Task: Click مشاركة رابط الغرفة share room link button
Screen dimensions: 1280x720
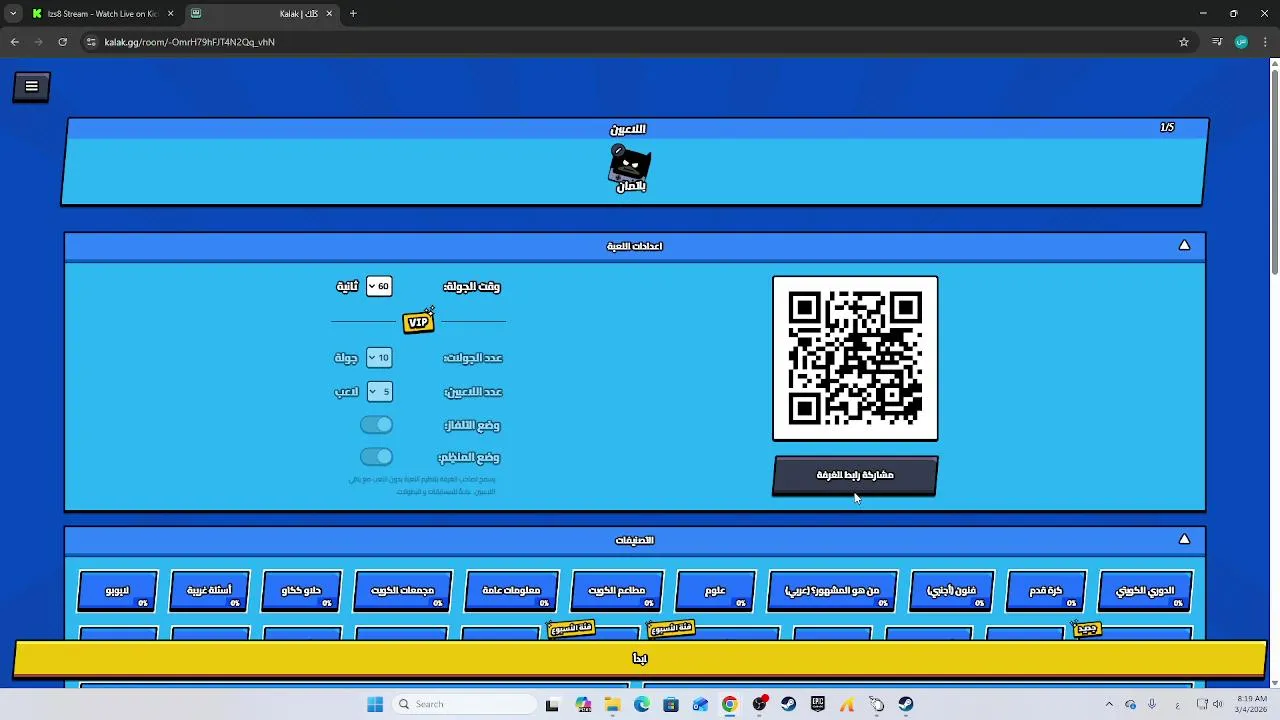Action: (x=855, y=475)
